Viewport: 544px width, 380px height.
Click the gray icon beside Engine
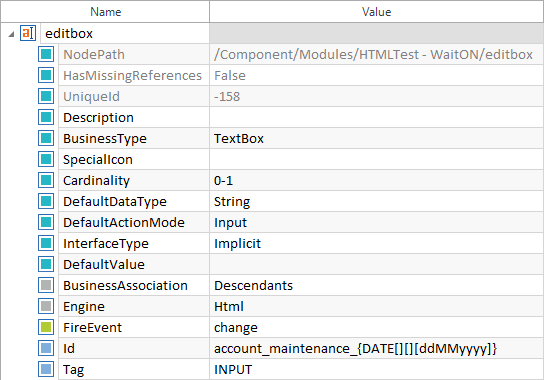pos(46,306)
